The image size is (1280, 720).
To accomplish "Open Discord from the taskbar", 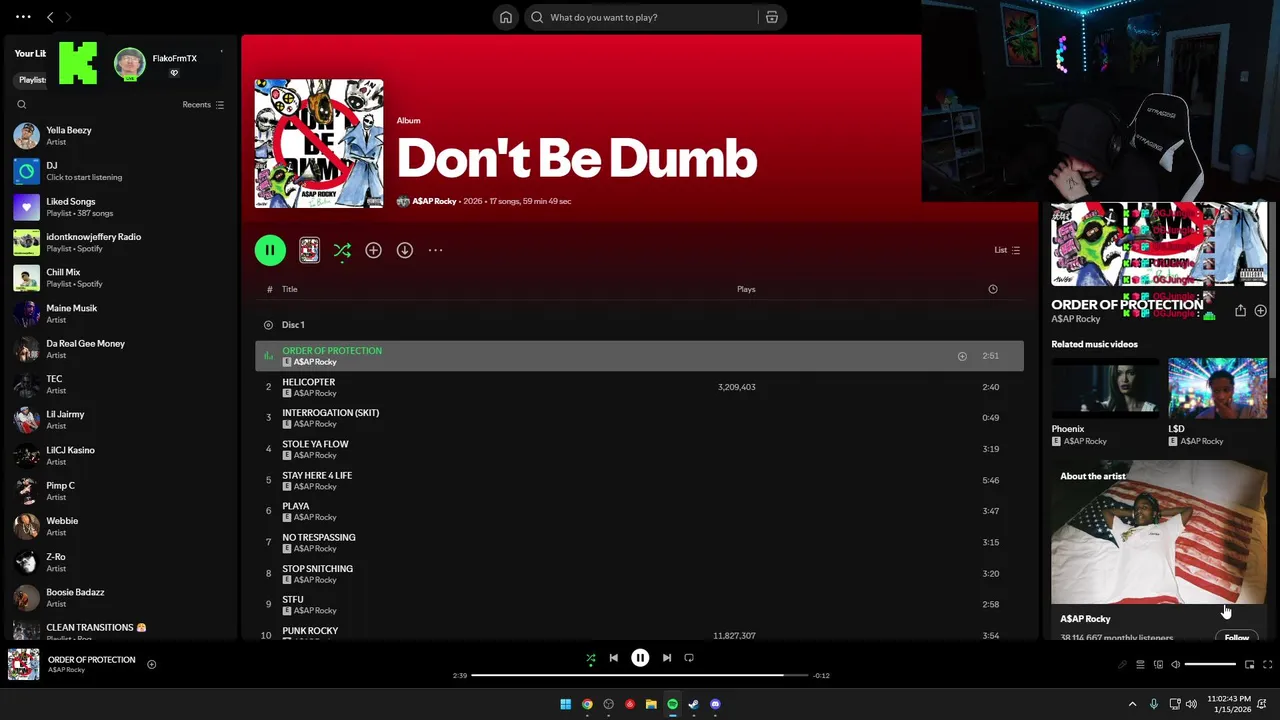I will click(715, 704).
